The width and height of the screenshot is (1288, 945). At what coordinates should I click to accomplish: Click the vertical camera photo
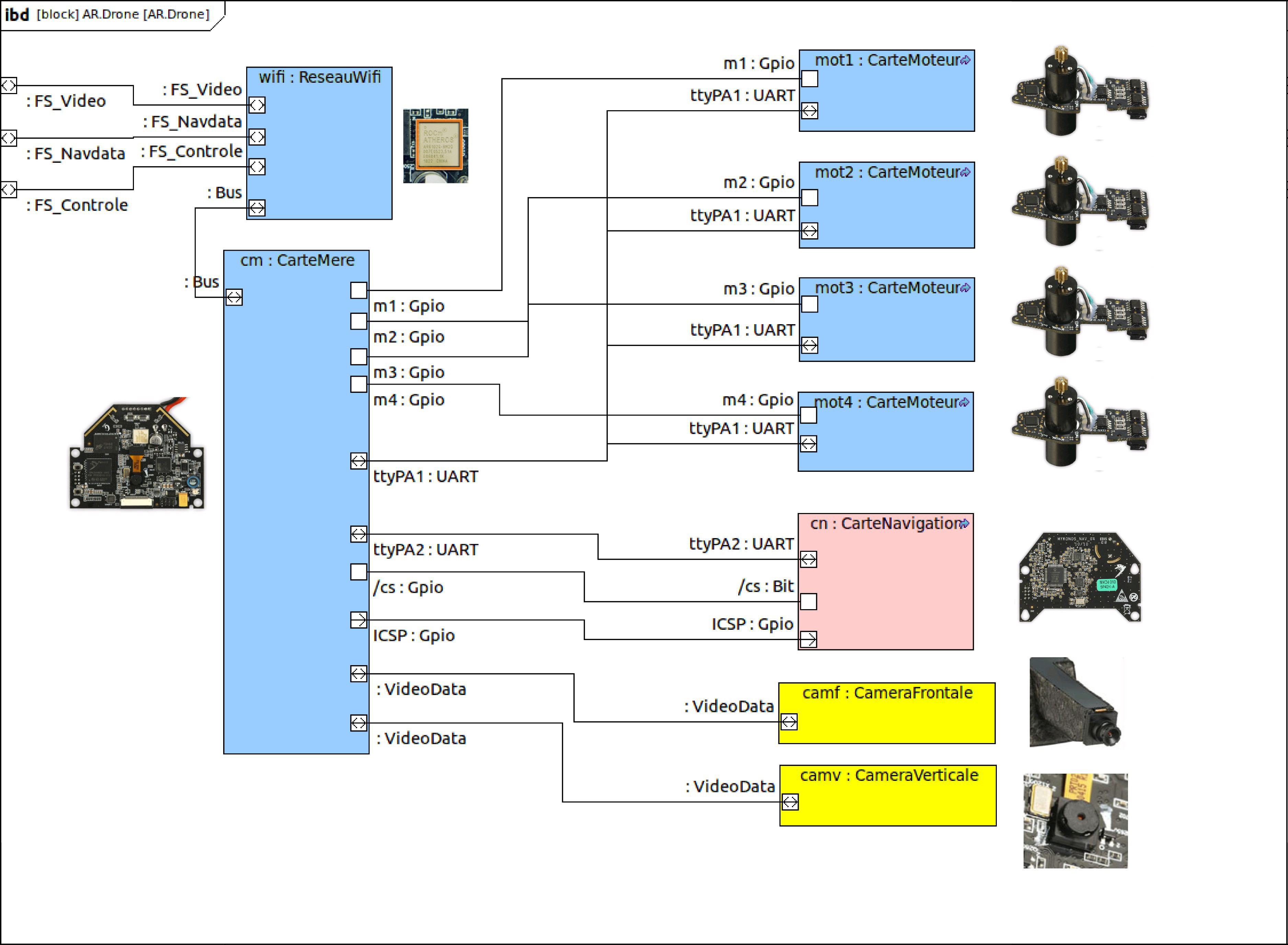pyautogui.click(x=1075, y=821)
